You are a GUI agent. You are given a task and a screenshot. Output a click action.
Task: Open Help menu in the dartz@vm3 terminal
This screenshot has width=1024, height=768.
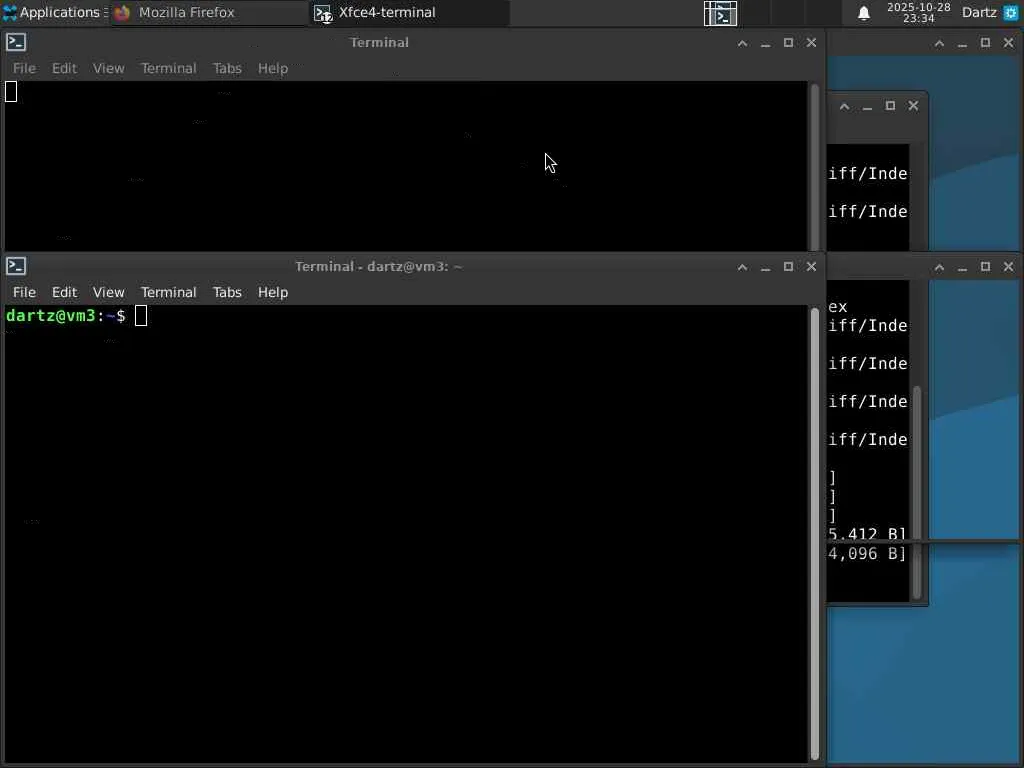(272, 292)
